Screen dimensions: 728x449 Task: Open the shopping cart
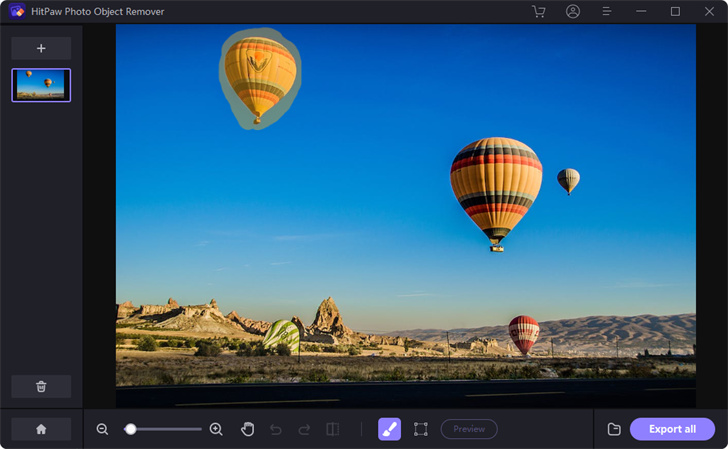(x=539, y=11)
